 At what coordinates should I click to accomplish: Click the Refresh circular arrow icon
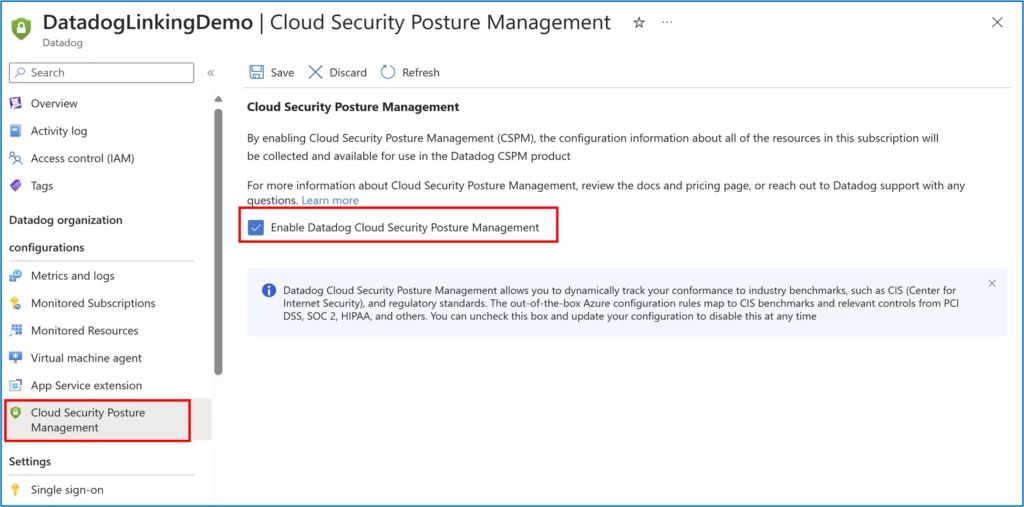(x=388, y=73)
